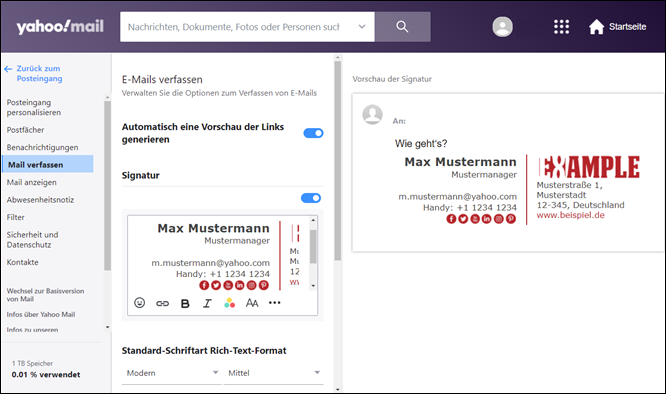Screen dimensions: 666x394
Task: Click Zurück zum Posteingang link
Action: click(x=40, y=73)
